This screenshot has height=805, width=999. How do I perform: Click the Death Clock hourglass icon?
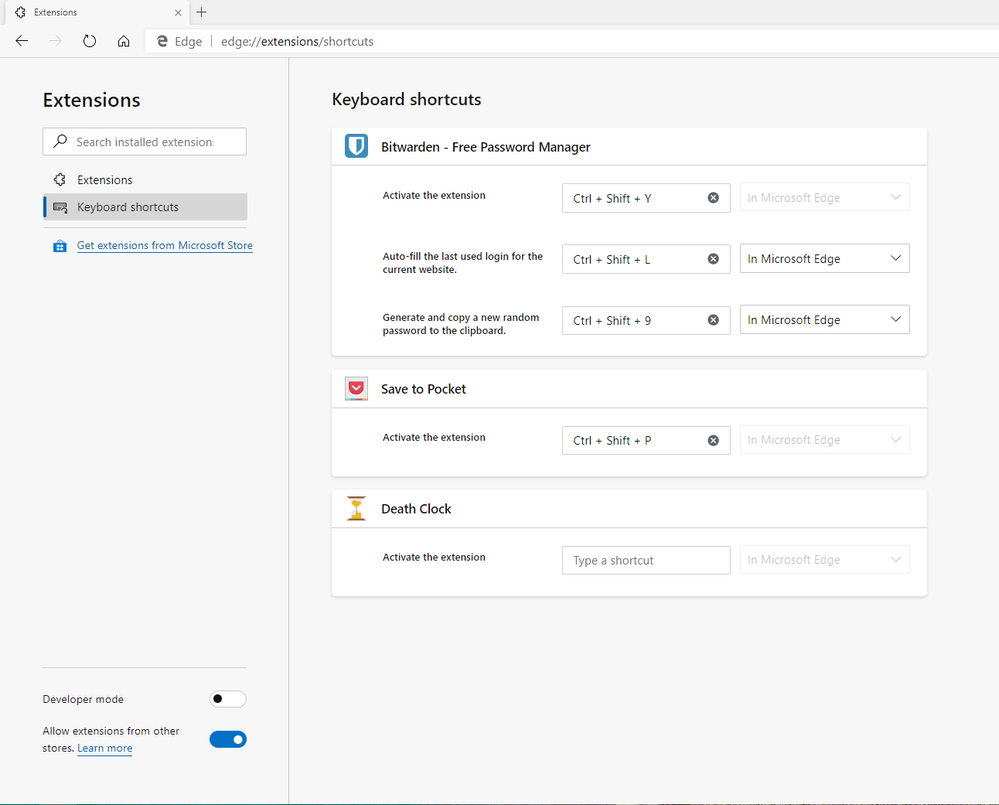pos(356,508)
